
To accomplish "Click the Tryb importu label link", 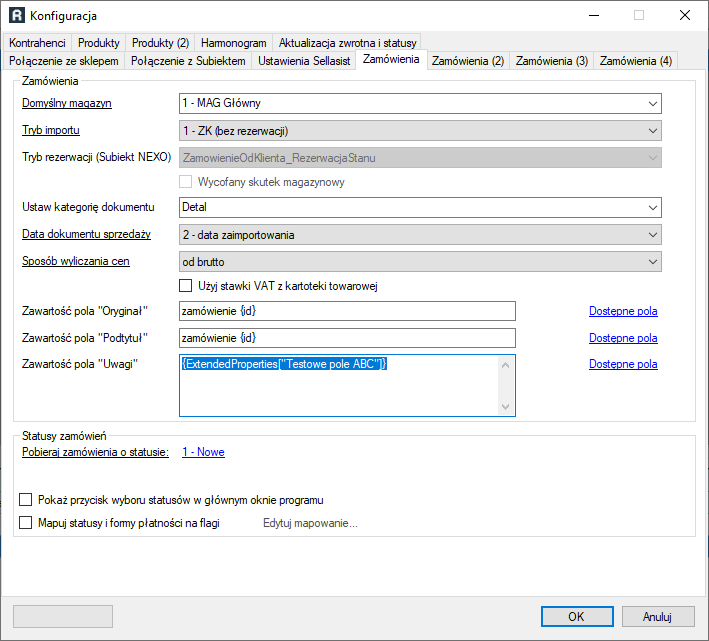I will (51, 130).
